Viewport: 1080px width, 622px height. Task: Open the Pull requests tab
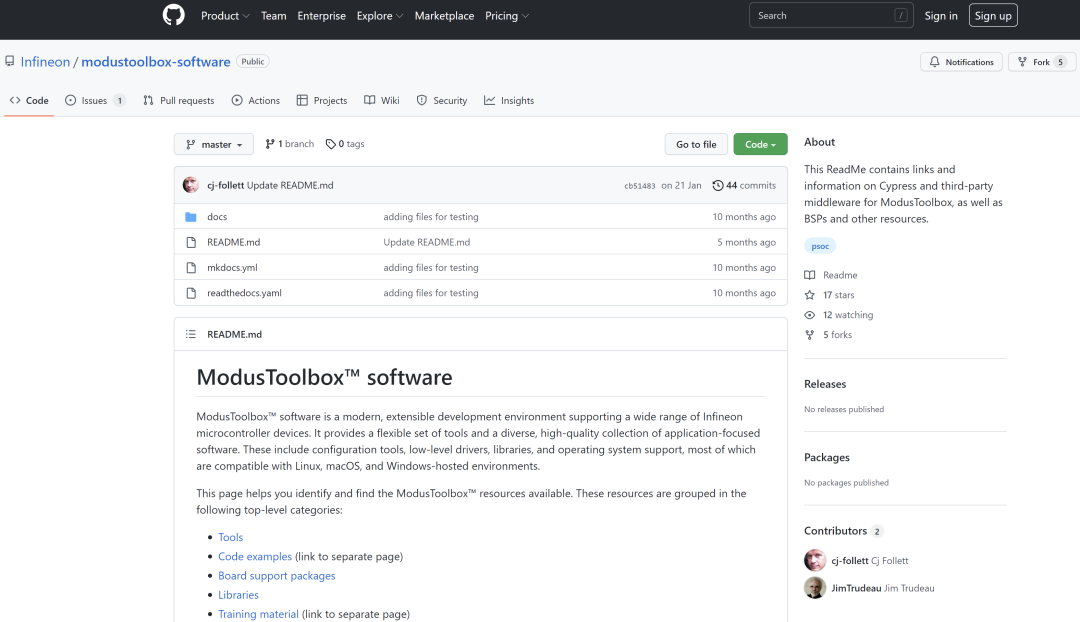[179, 101]
